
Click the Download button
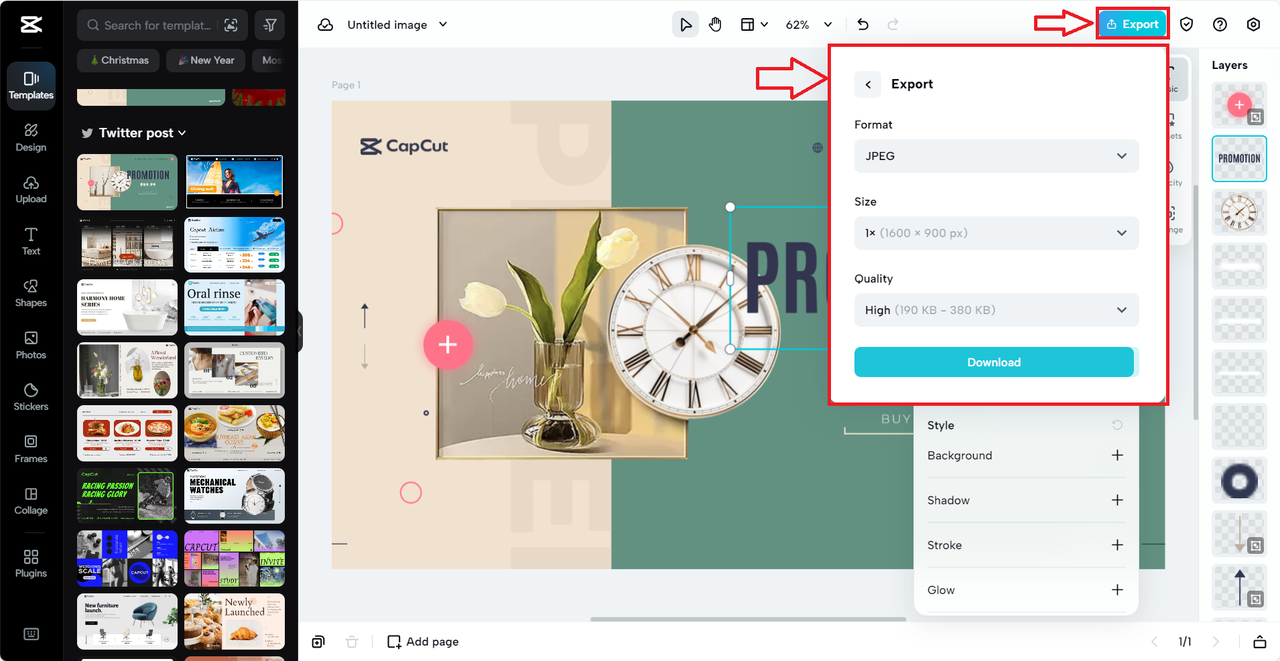tap(994, 362)
